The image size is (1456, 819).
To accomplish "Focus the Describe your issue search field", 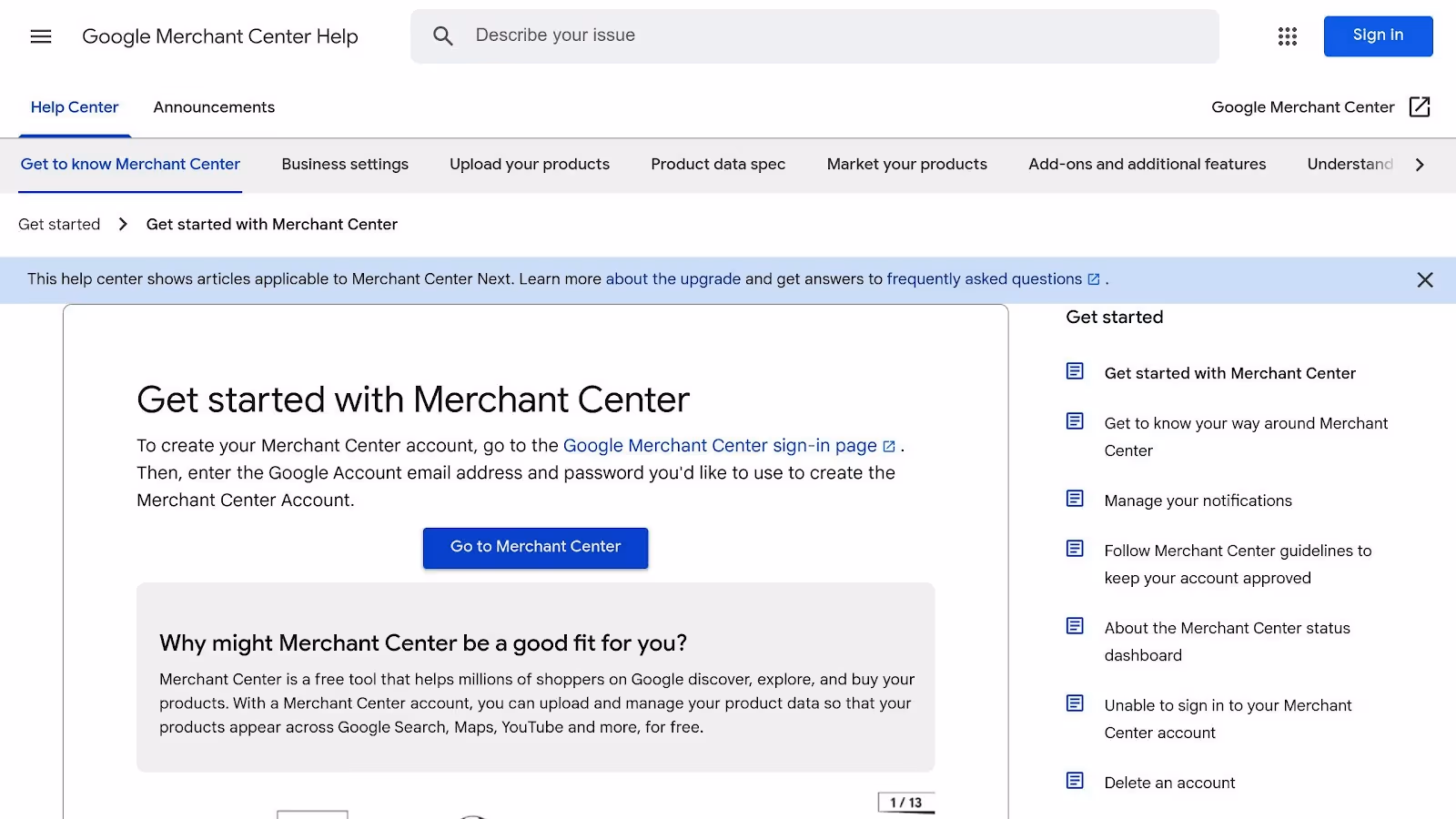I will (x=814, y=36).
